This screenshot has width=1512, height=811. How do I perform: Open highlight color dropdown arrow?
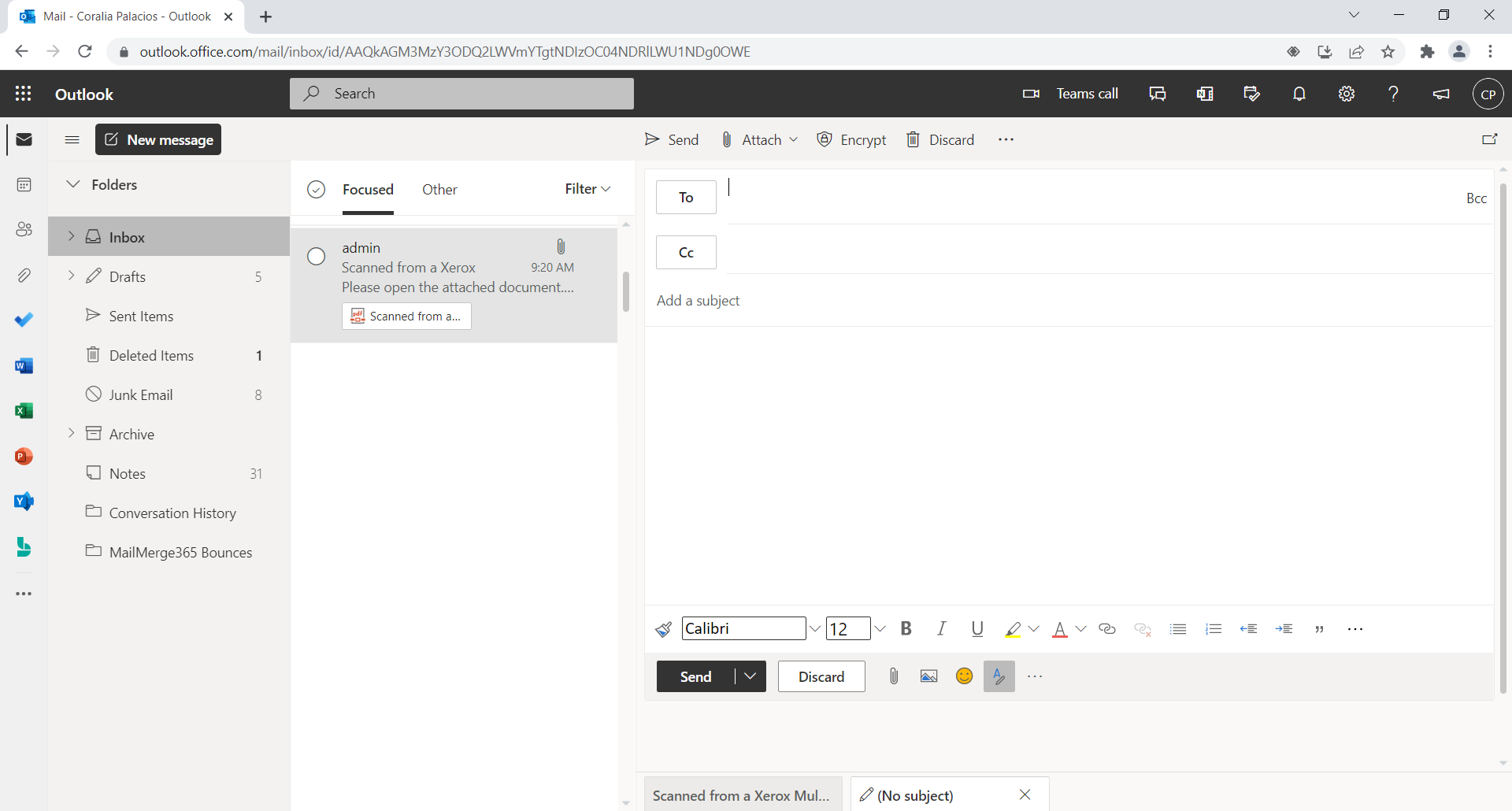tap(1034, 628)
